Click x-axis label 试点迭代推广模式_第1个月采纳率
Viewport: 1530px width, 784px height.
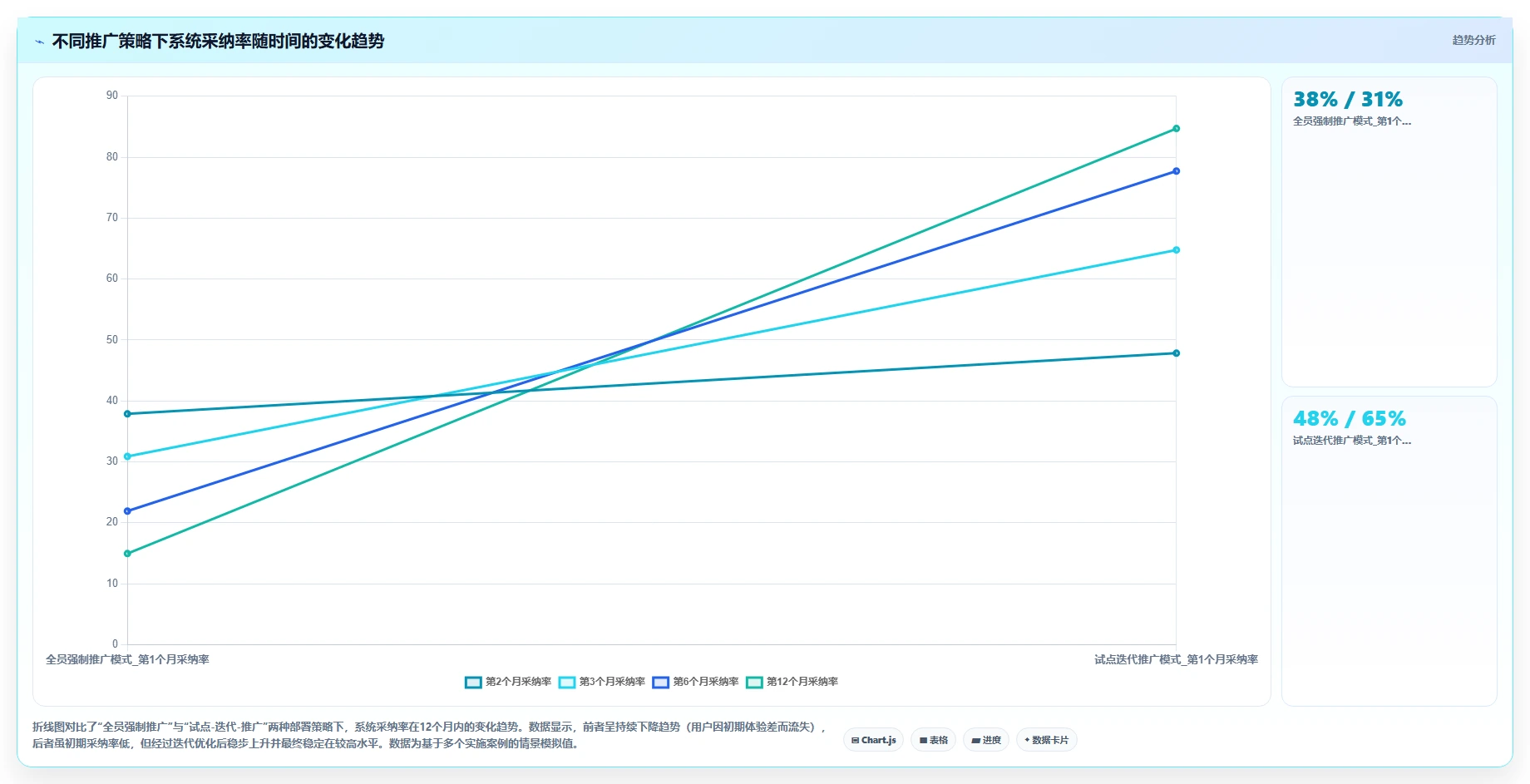pos(1176,660)
